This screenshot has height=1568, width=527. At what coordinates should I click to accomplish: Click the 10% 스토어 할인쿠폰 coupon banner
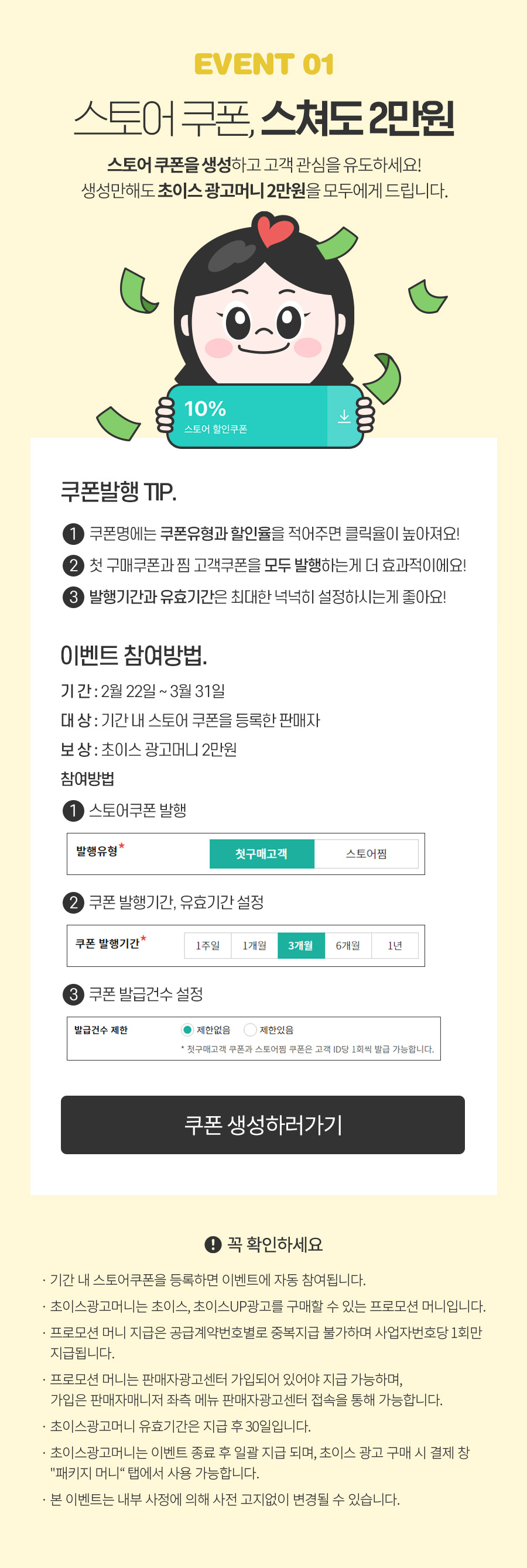click(265, 416)
